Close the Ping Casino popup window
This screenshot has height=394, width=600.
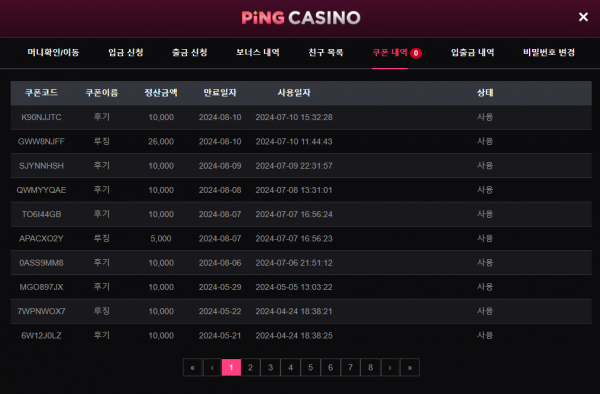(583, 17)
